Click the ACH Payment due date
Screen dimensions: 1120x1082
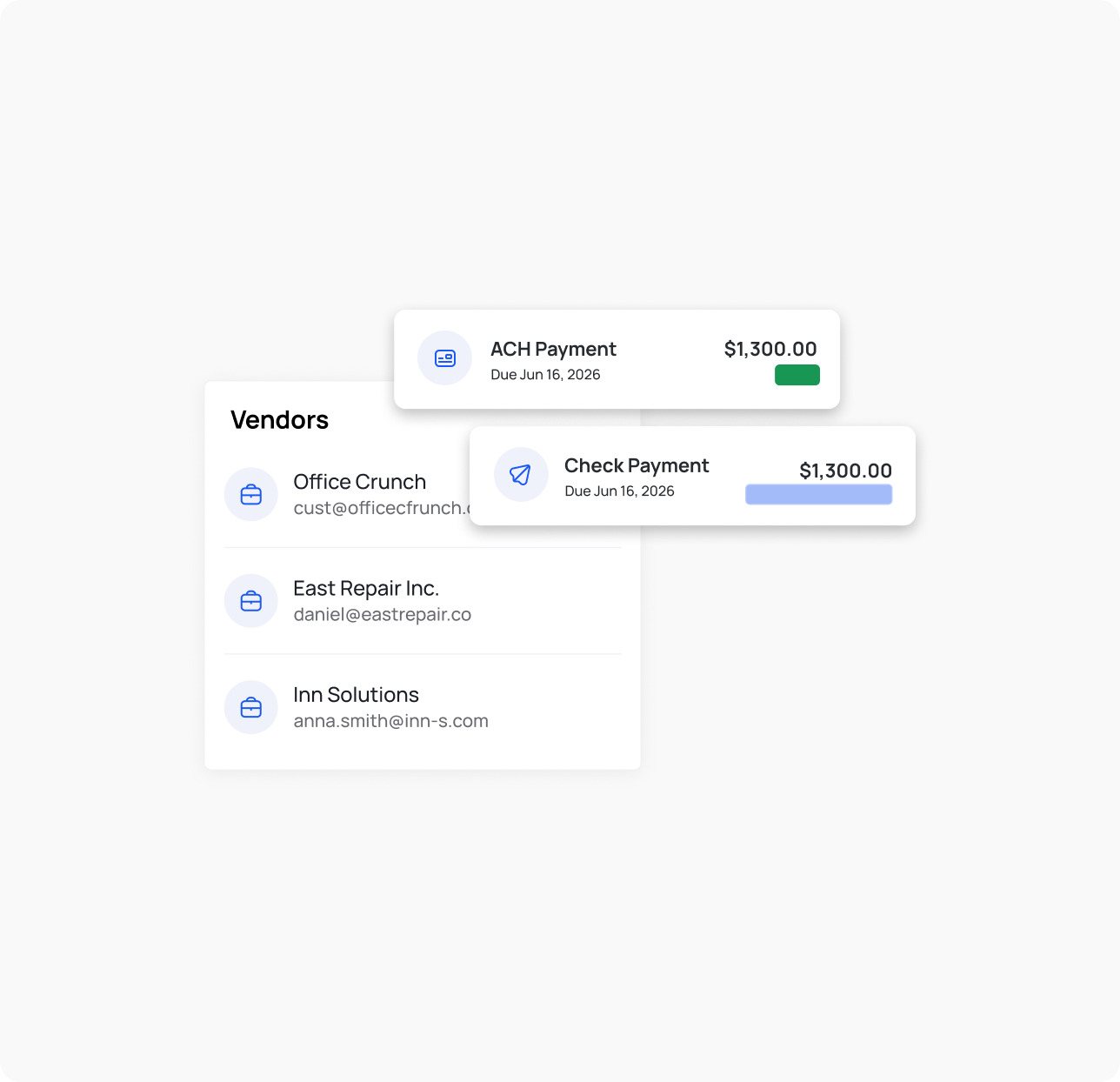[x=546, y=375]
